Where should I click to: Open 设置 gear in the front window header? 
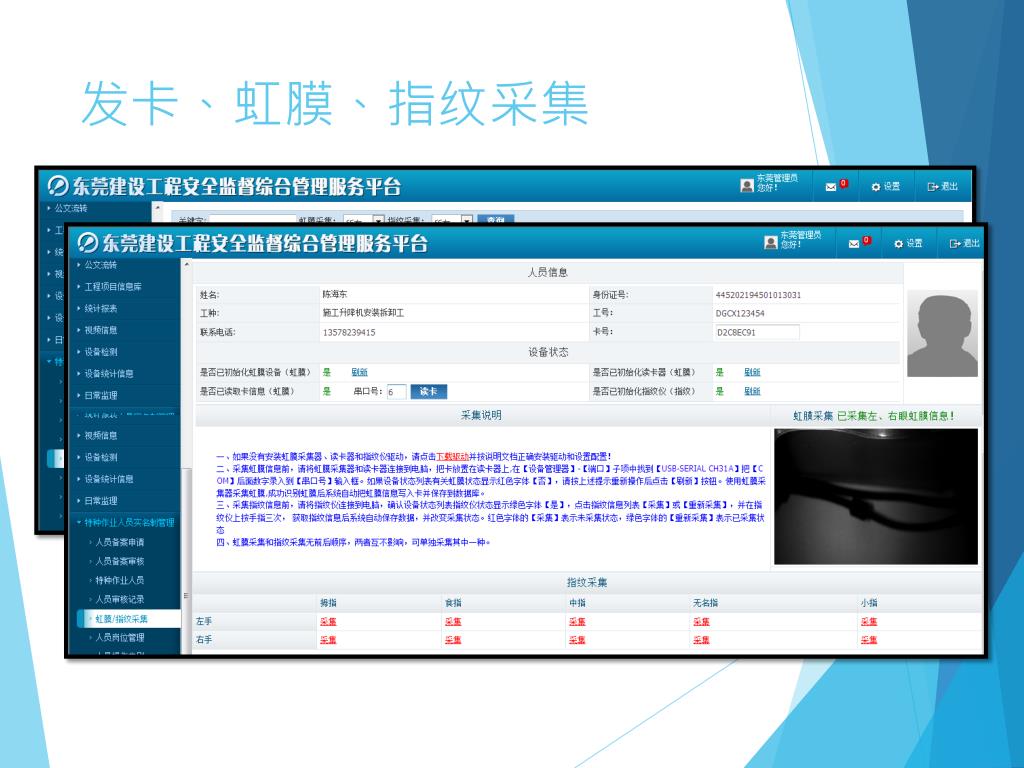click(x=908, y=243)
